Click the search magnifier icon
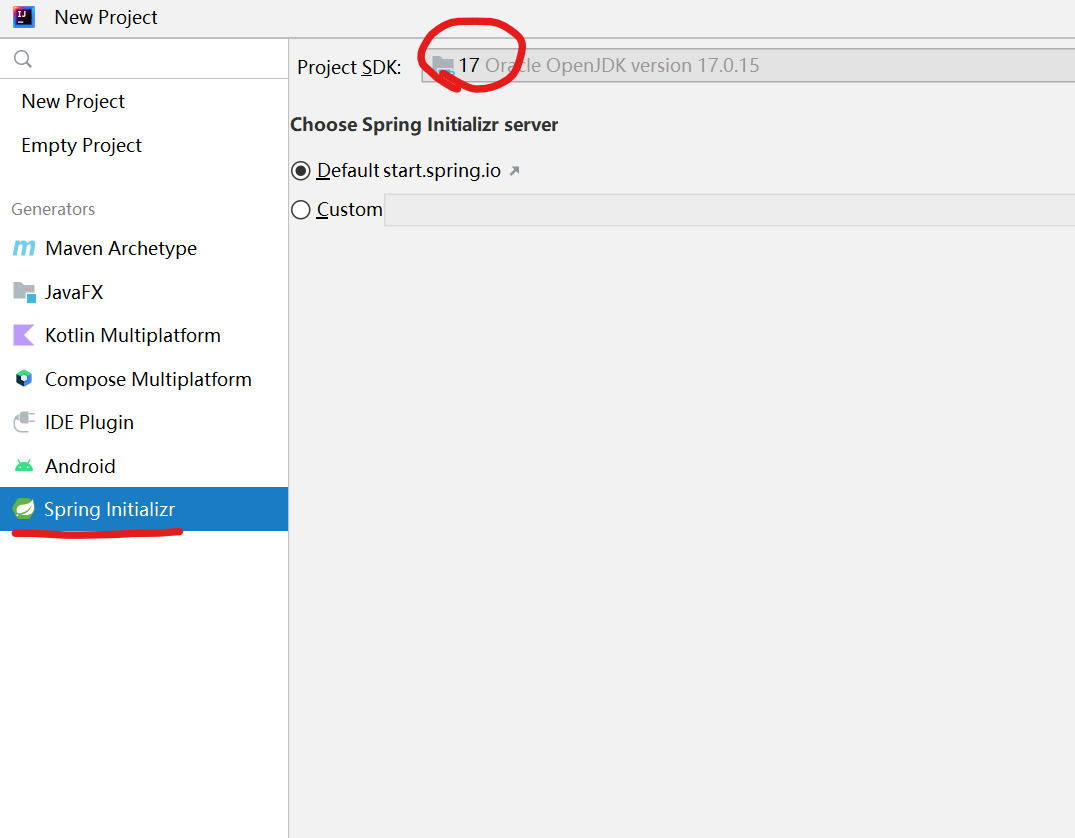The width and height of the screenshot is (1075, 838). pyautogui.click(x=23, y=59)
